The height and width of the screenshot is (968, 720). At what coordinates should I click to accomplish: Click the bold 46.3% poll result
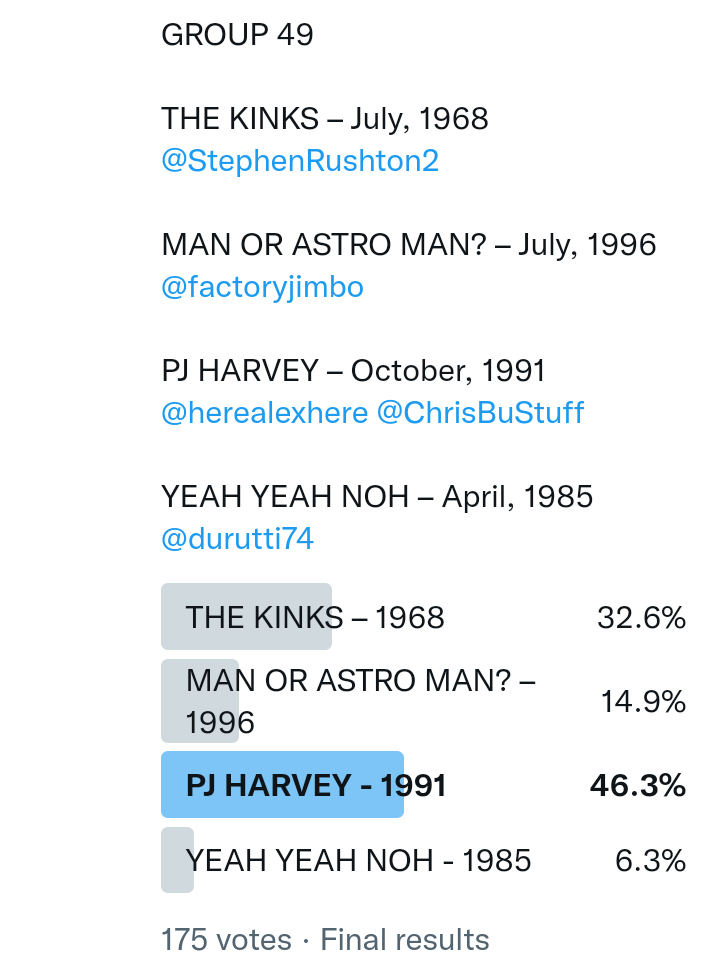[638, 785]
